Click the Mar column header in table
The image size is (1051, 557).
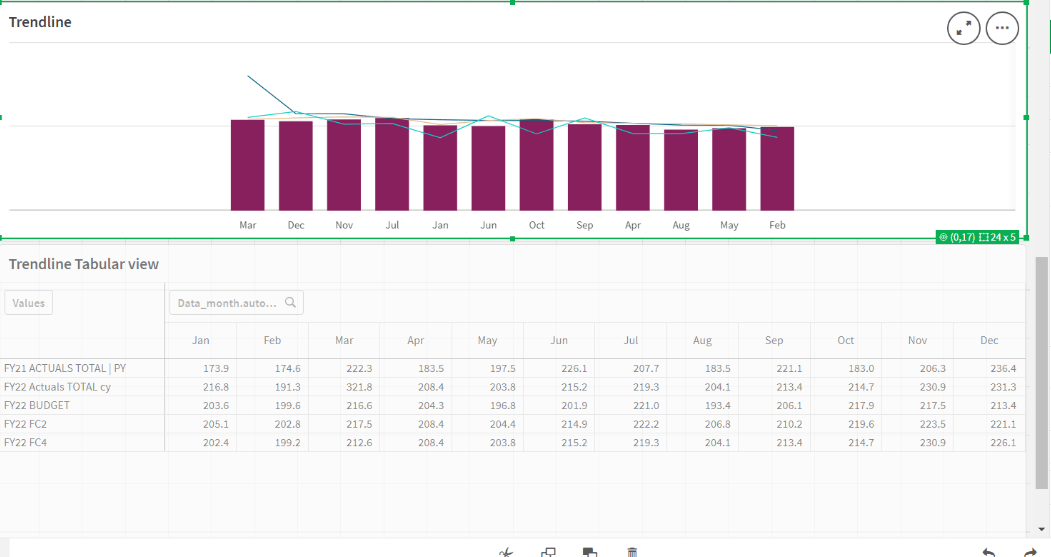click(x=344, y=340)
